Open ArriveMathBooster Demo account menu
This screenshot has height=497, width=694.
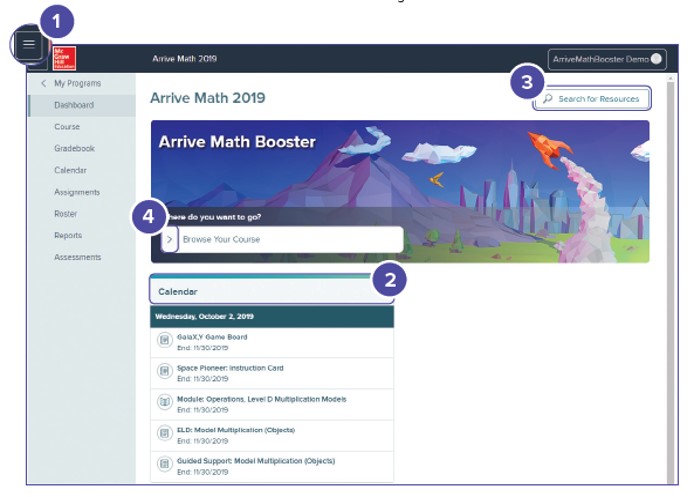click(607, 59)
